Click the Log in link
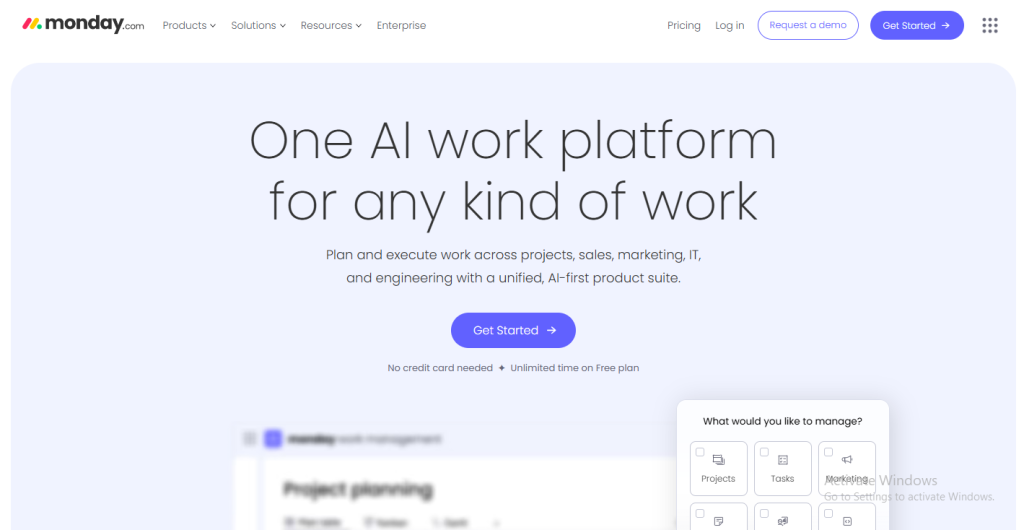The width and height of the screenshot is (1024, 530). tap(730, 26)
